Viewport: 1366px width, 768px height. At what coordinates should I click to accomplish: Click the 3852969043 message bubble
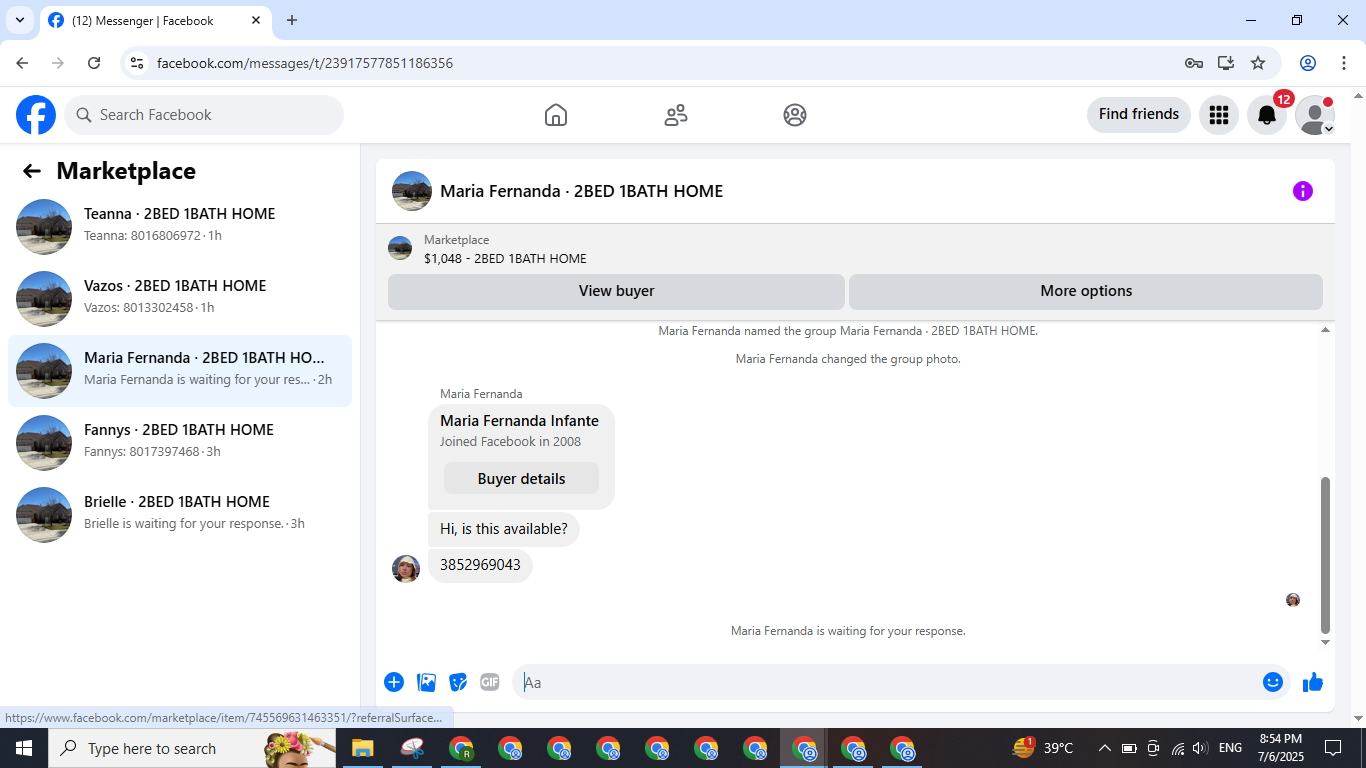pyautogui.click(x=480, y=565)
